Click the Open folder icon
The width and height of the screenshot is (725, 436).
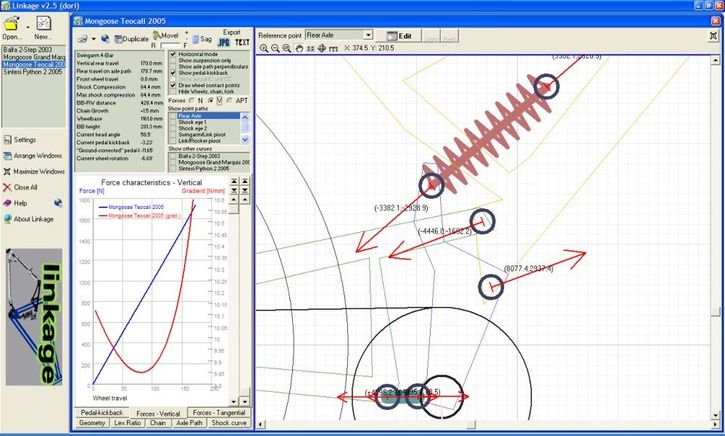[x=12, y=24]
